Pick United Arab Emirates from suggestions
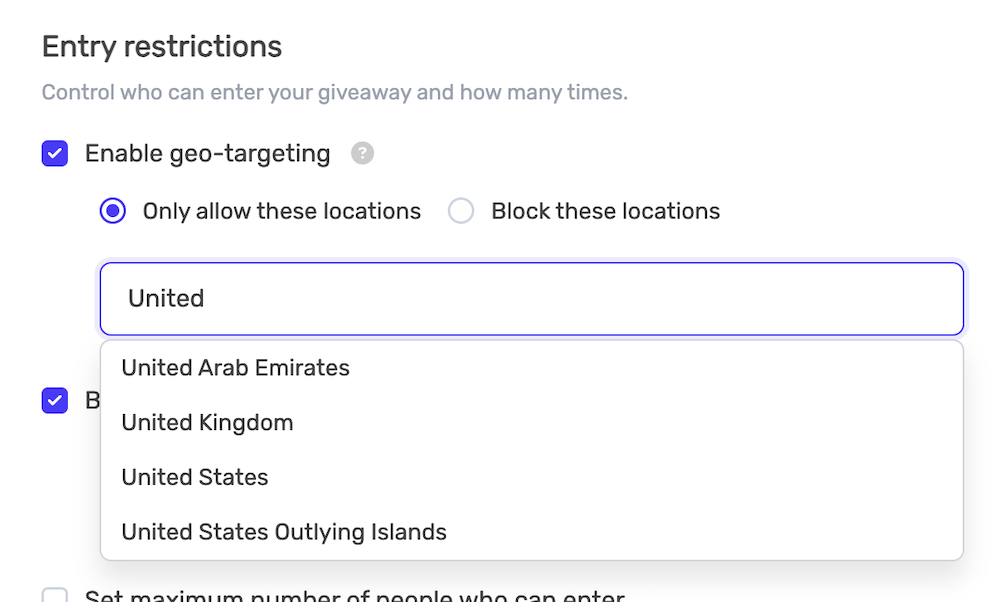The height and width of the screenshot is (602, 1000). point(236,368)
